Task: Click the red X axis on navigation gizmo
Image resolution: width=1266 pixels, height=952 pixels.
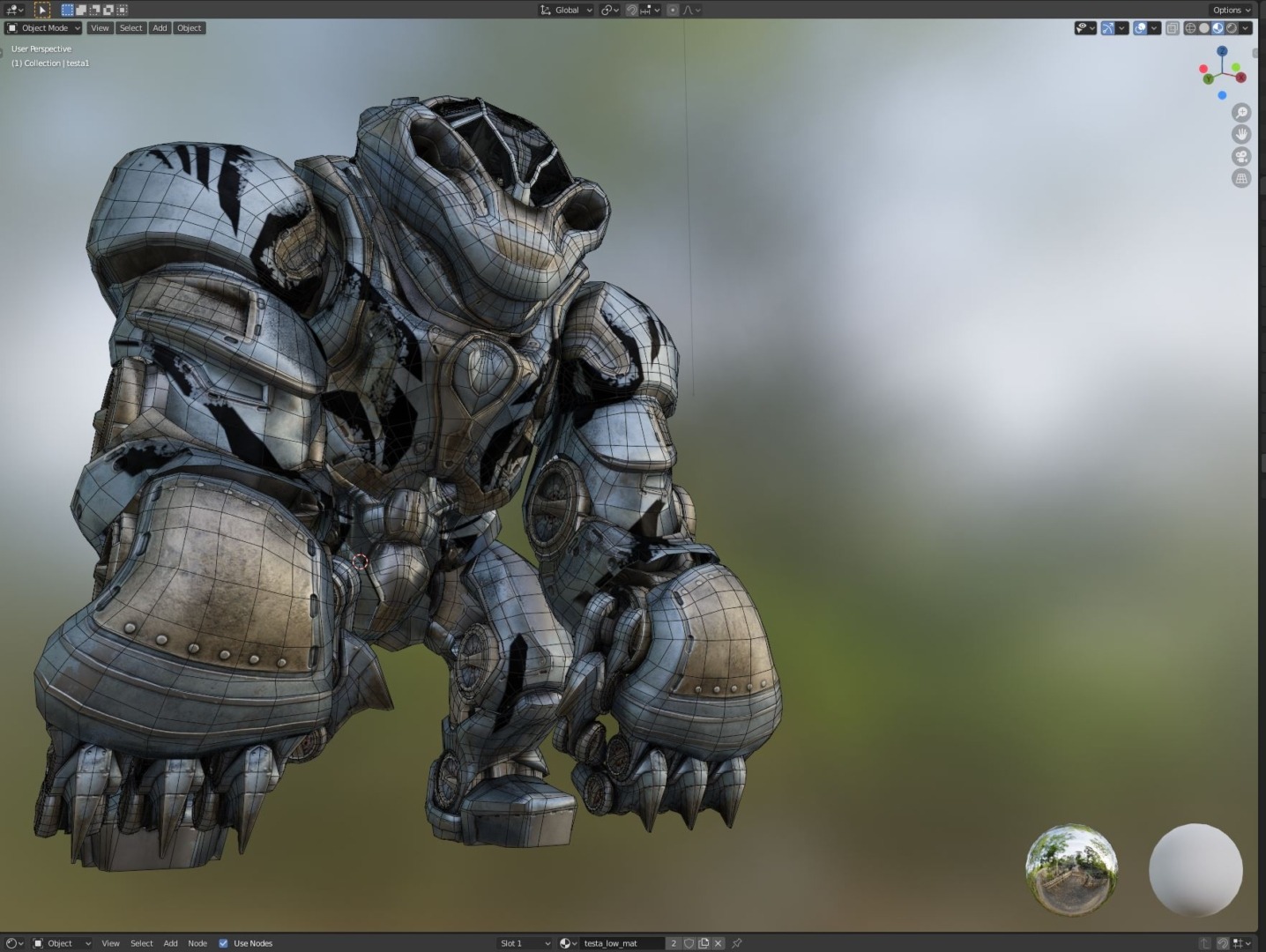Action: (1240, 78)
